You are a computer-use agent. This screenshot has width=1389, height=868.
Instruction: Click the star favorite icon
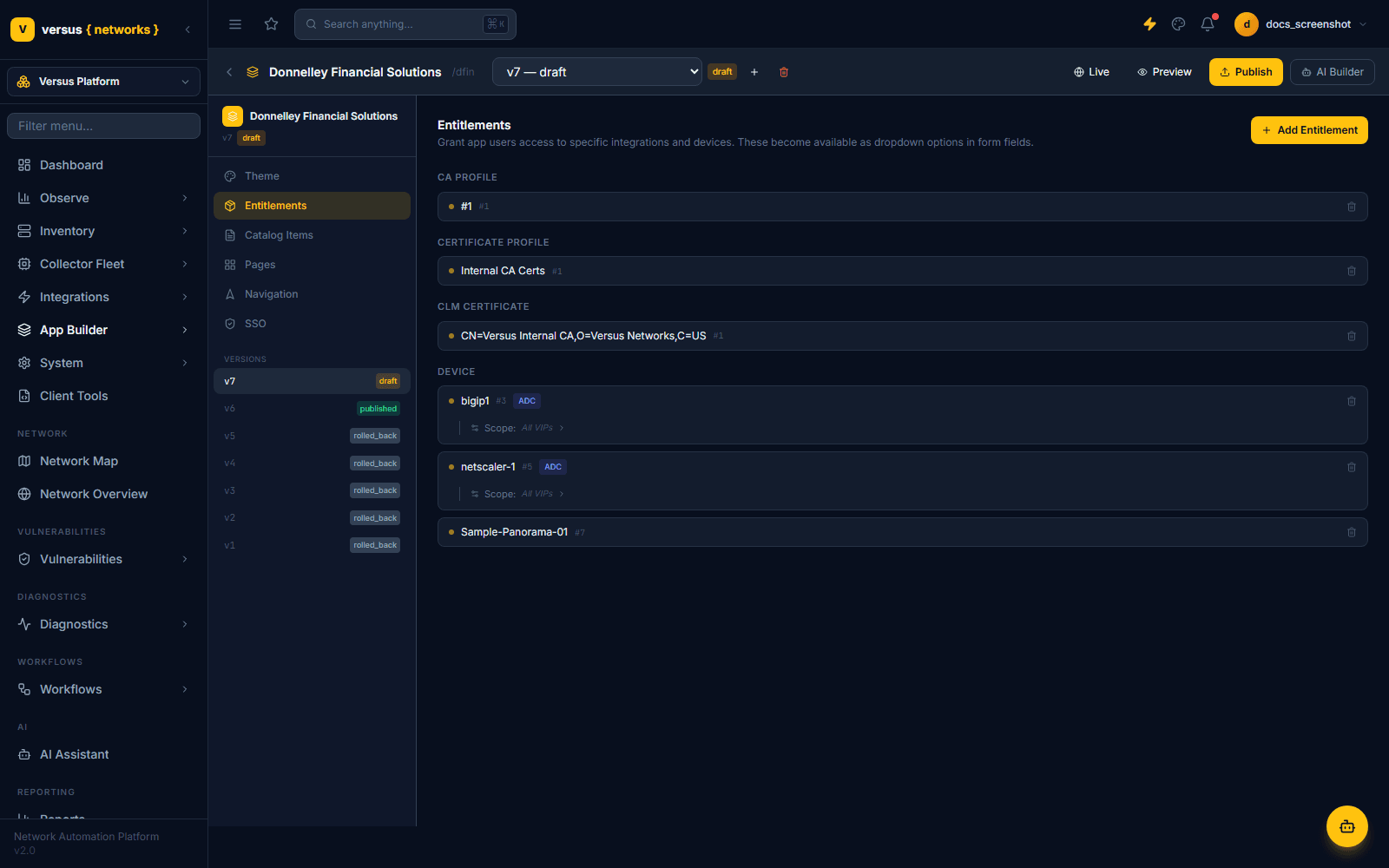(x=272, y=24)
